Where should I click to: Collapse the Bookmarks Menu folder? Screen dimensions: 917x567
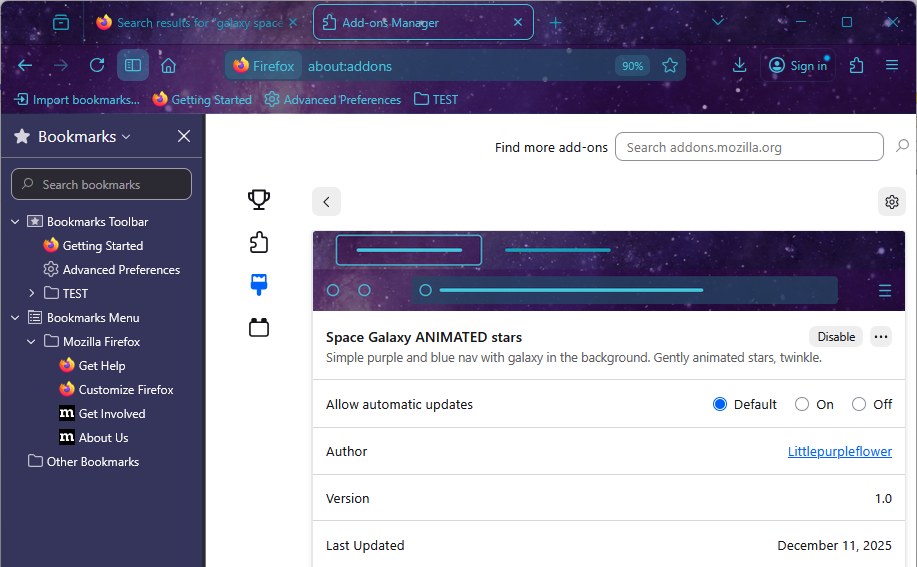point(15,317)
